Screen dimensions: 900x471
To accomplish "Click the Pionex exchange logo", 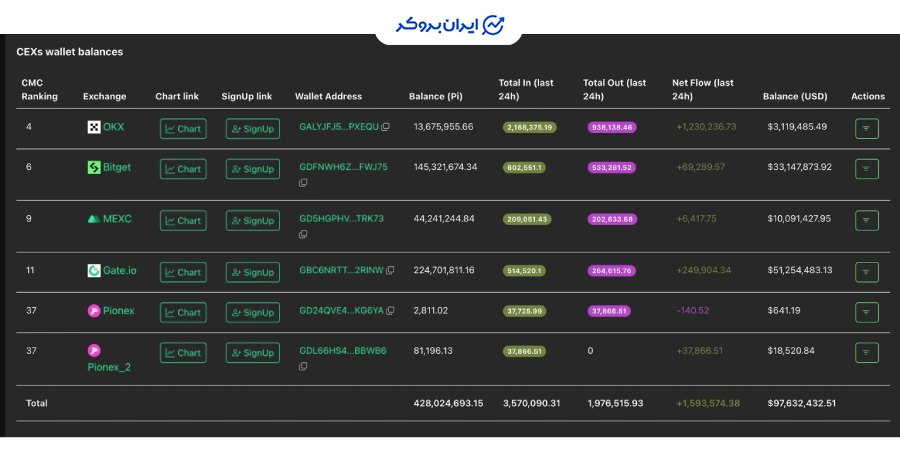I will pyautogui.click(x=94, y=310).
